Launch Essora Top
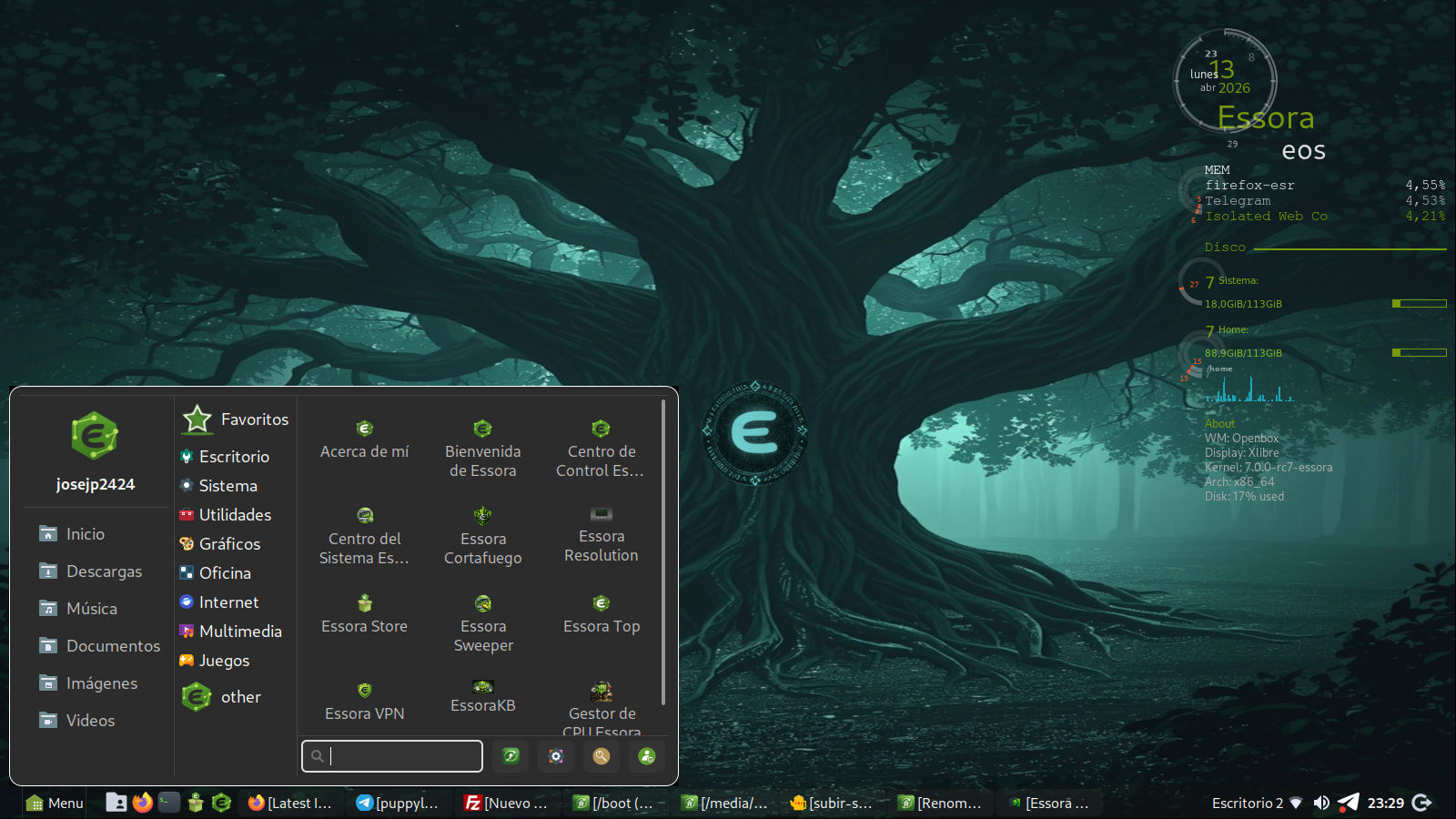The image size is (1456, 819). 601,614
